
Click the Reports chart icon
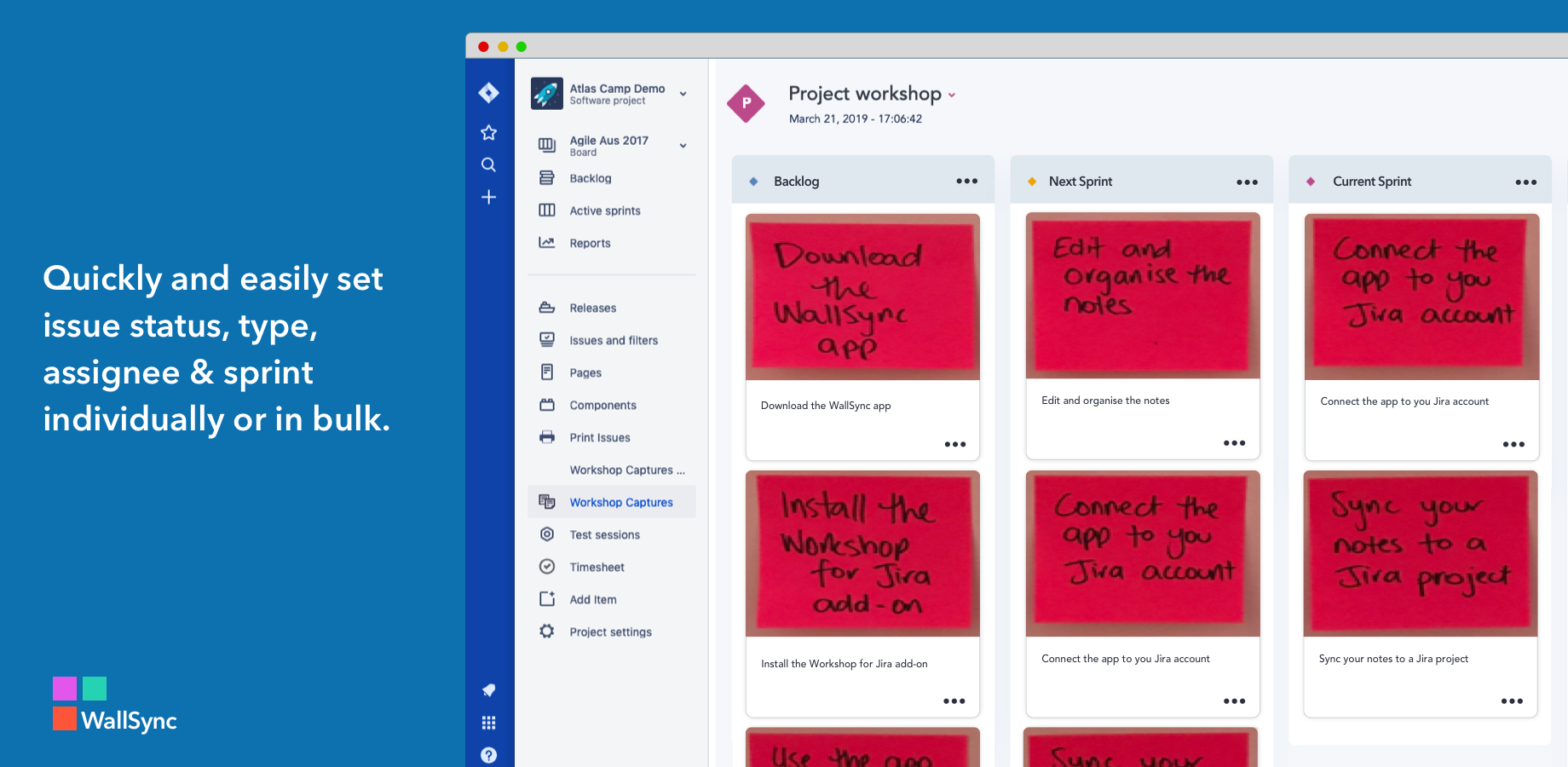(547, 243)
